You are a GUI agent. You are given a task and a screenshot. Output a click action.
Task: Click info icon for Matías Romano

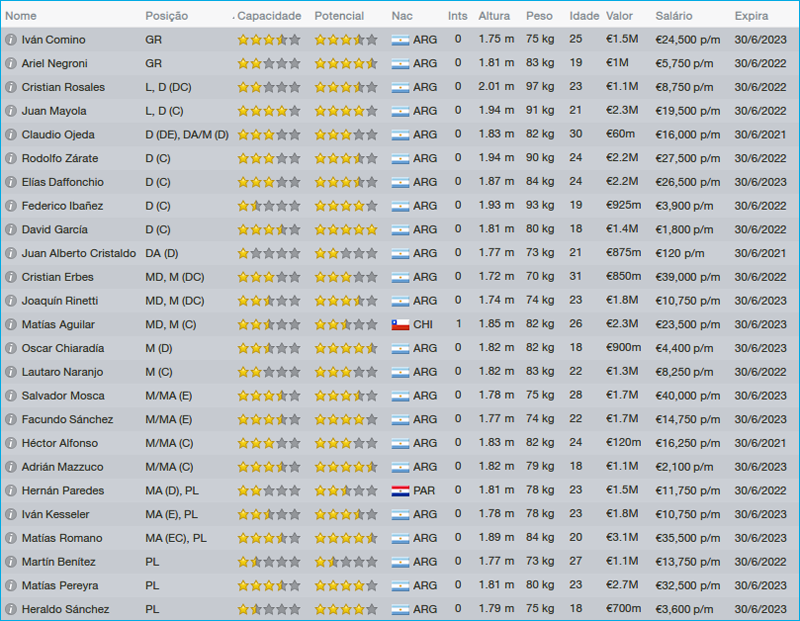coord(11,539)
